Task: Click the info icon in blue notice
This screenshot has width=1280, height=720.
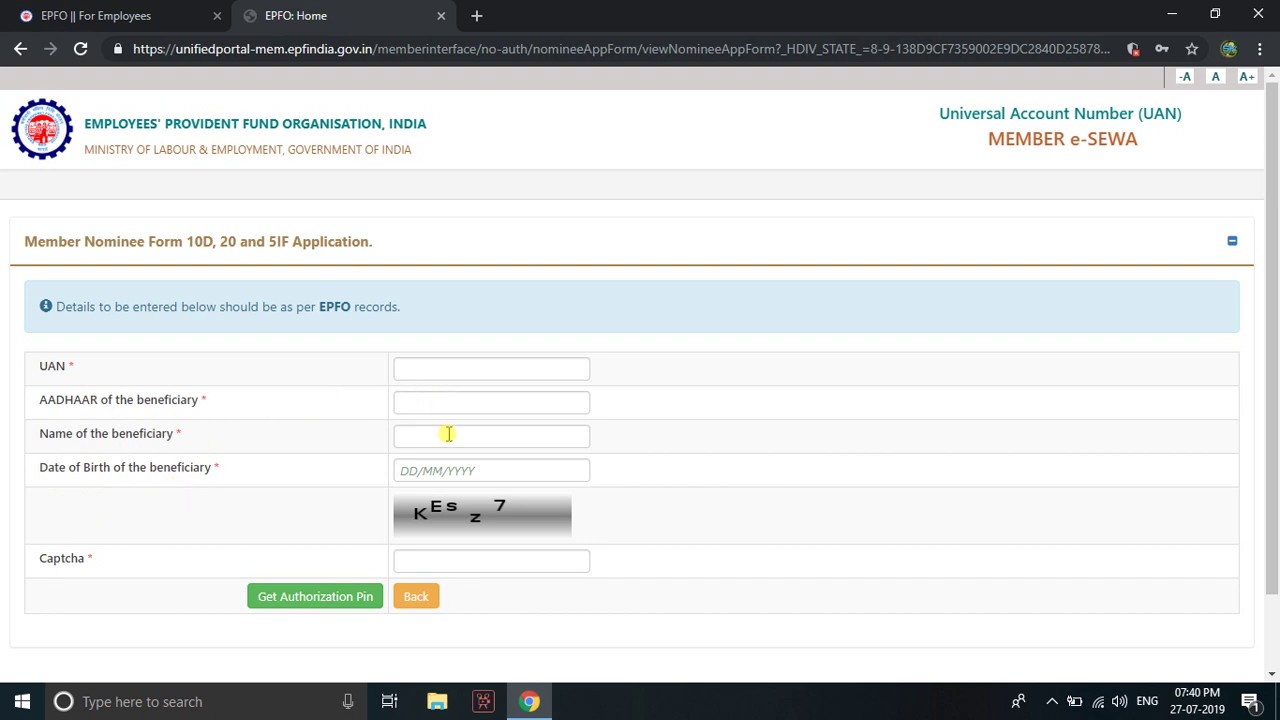Action: click(46, 306)
